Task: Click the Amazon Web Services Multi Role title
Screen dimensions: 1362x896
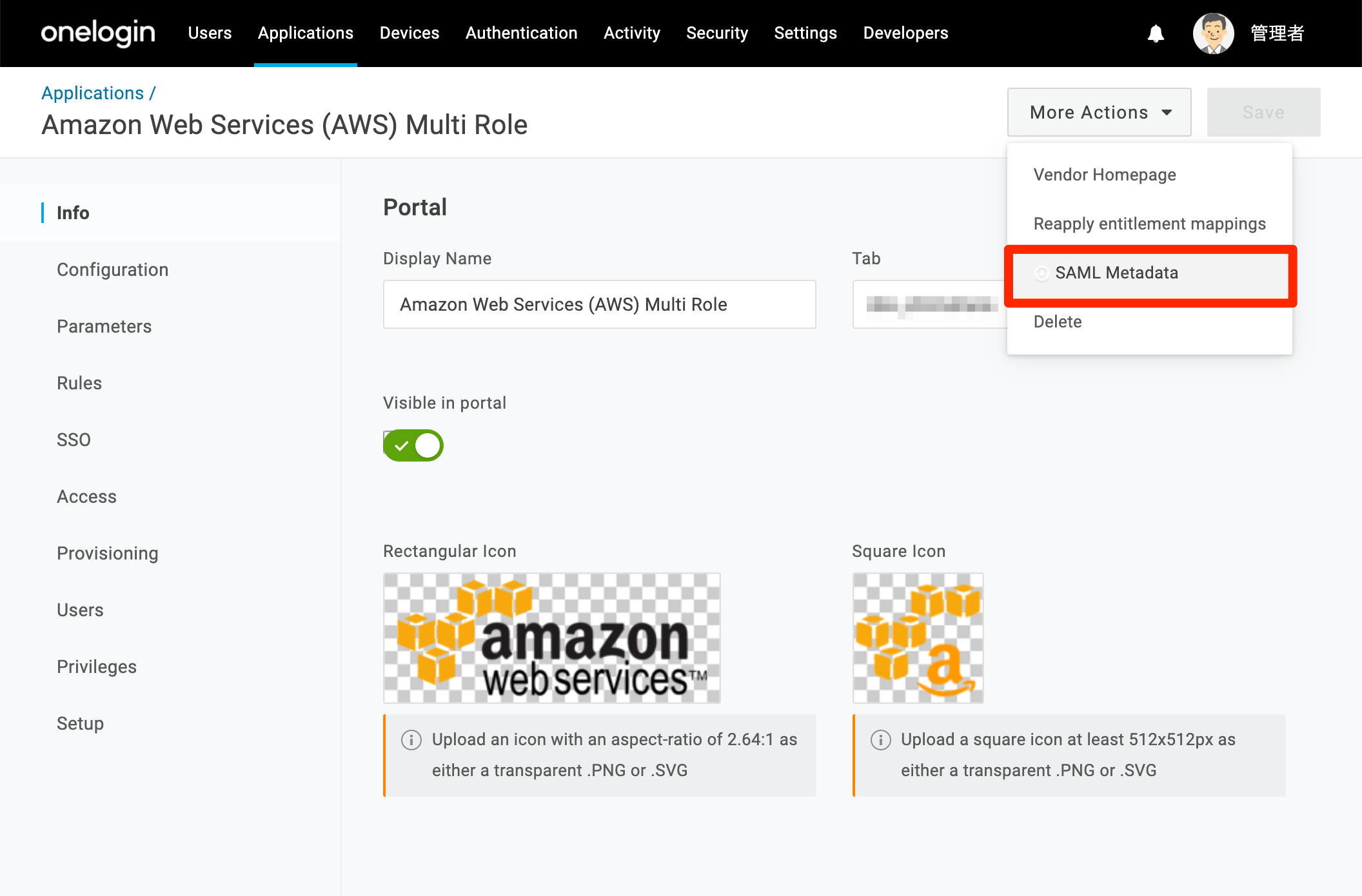Action: (284, 125)
